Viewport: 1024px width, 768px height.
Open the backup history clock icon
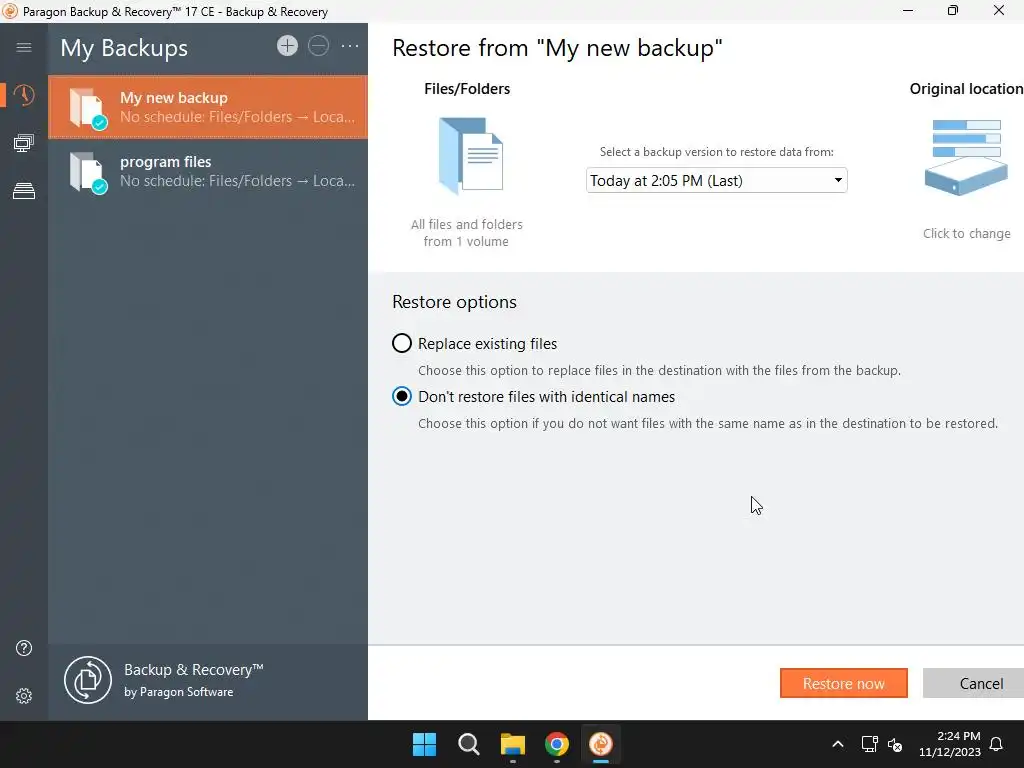pyautogui.click(x=24, y=95)
